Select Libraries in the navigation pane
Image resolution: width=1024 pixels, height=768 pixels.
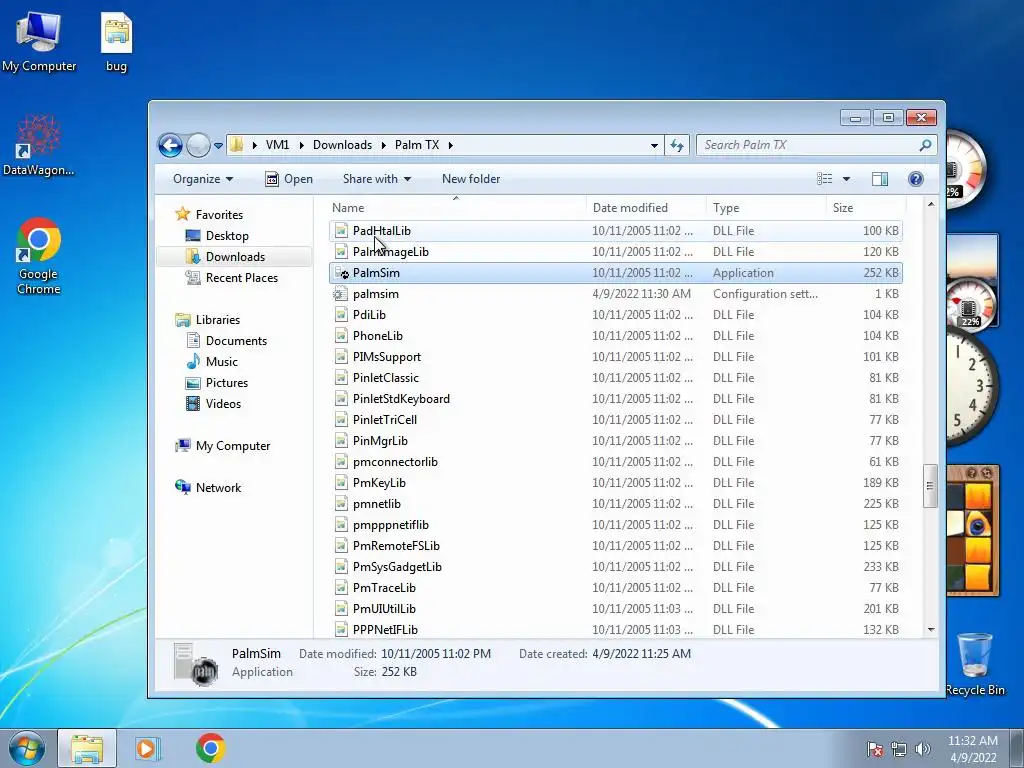coord(217,319)
